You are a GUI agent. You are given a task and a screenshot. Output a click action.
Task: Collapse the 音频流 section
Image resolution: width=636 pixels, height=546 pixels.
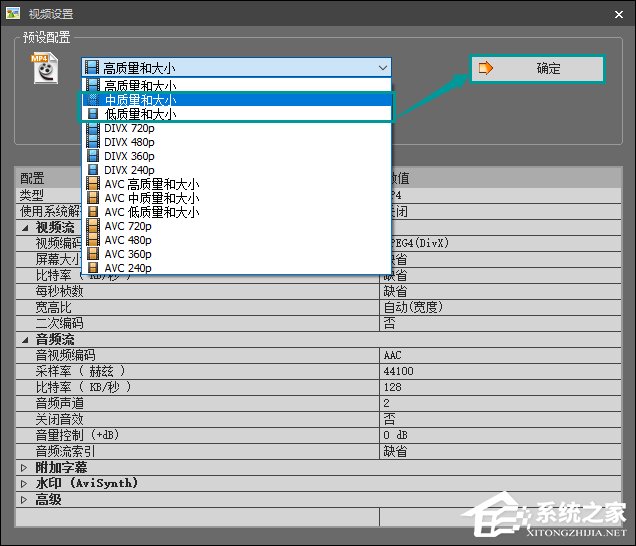coord(26,340)
